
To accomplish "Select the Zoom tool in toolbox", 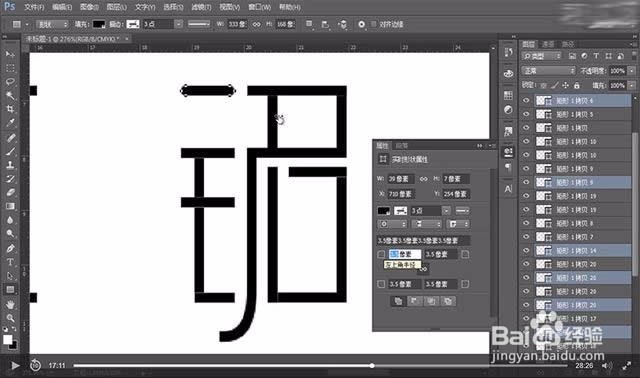I will point(10,318).
